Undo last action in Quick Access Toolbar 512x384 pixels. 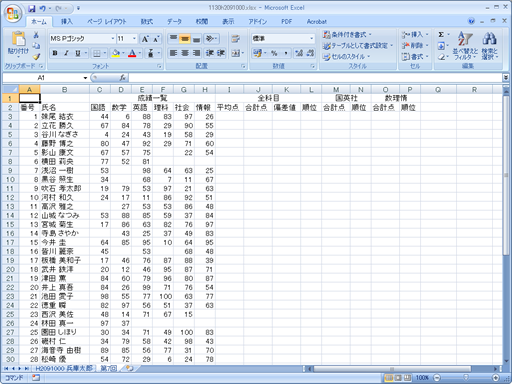tap(42, 8)
